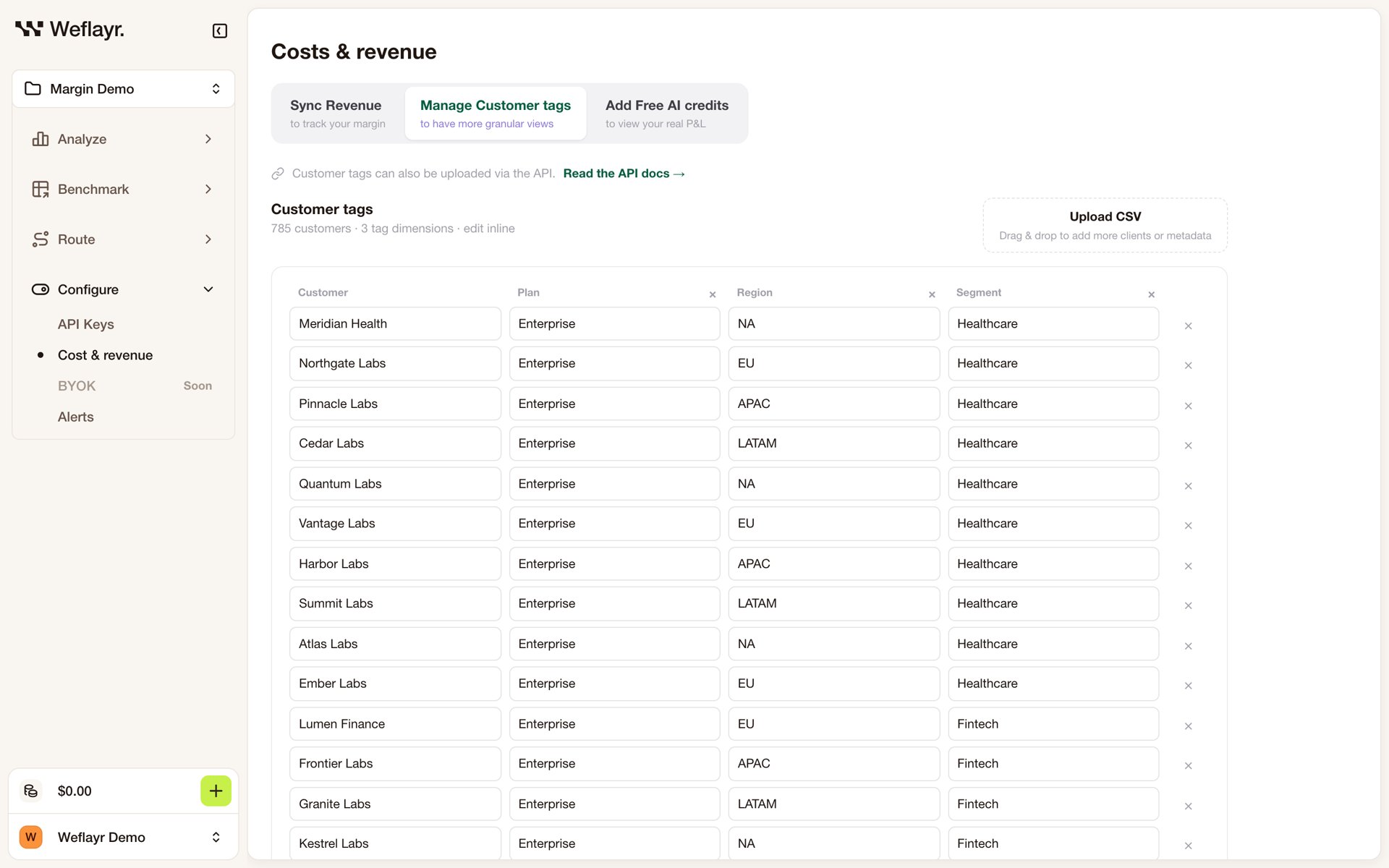Remove the Plan tag column
1389x868 pixels.
pos(713,294)
